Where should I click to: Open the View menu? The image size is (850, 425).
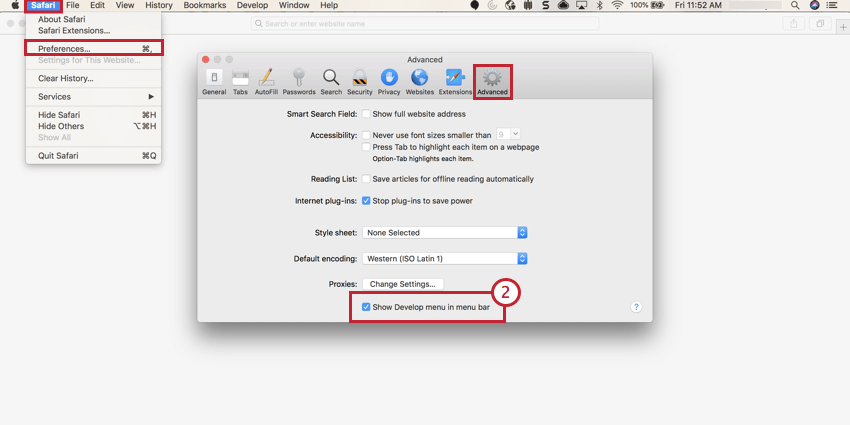[125, 5]
